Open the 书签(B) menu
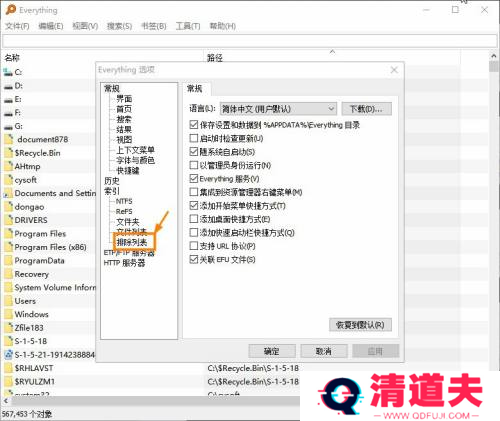Screen dimensions: 500x421 (154, 26)
